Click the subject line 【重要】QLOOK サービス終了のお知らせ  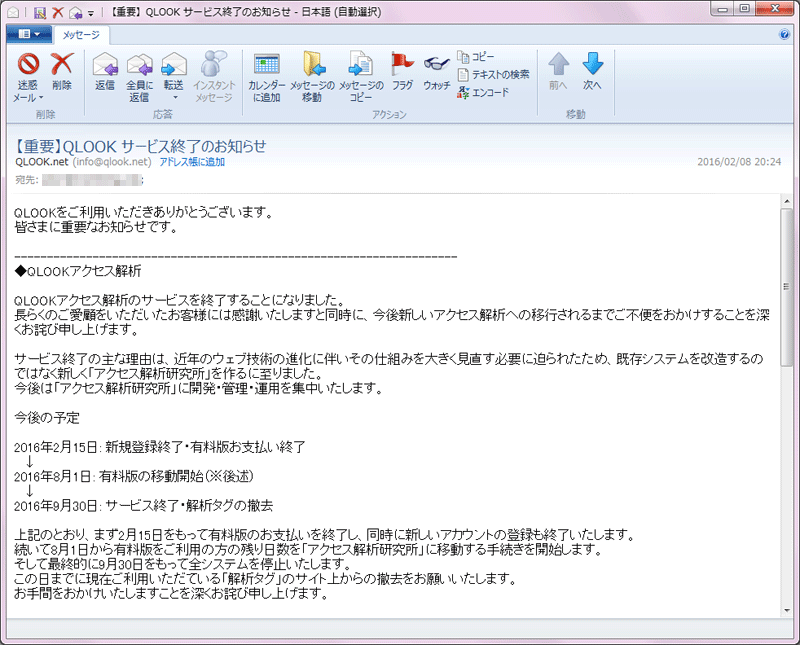pos(140,146)
